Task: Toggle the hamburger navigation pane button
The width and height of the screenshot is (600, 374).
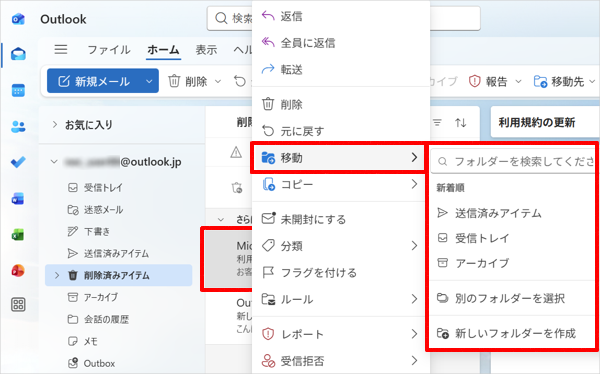Action: pyautogui.click(x=61, y=49)
